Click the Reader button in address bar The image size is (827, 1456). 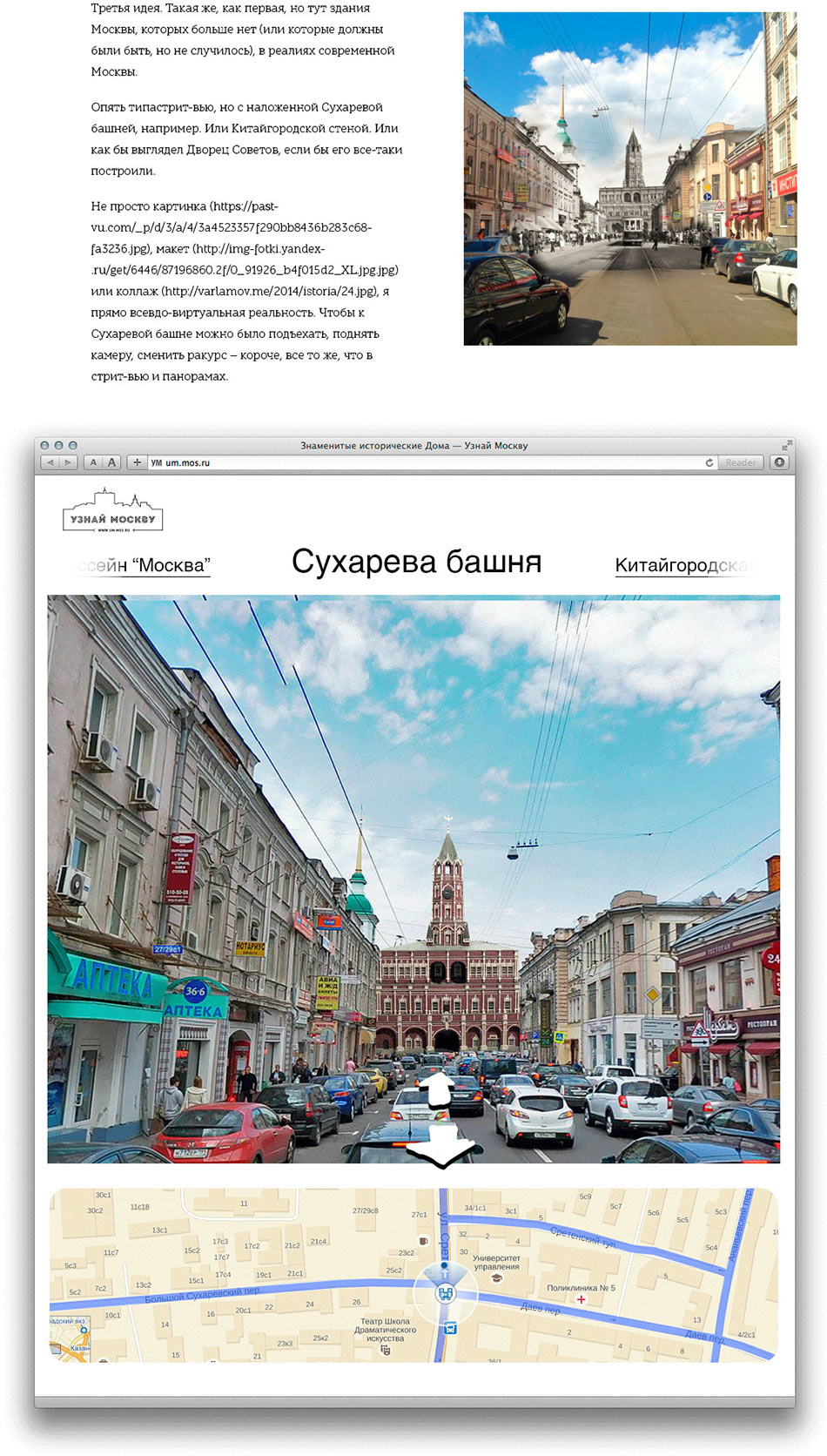741,462
